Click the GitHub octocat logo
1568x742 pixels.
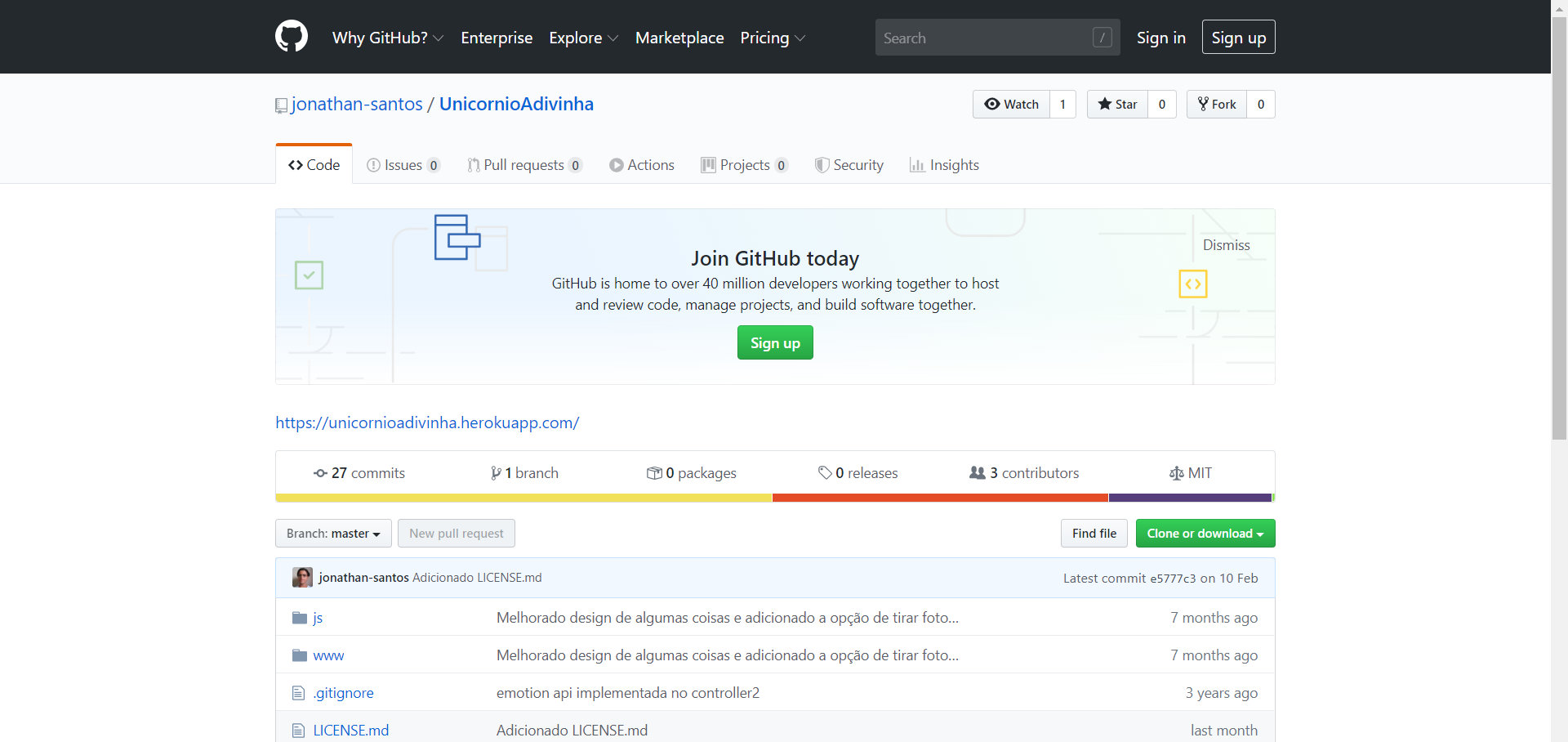[x=292, y=37]
